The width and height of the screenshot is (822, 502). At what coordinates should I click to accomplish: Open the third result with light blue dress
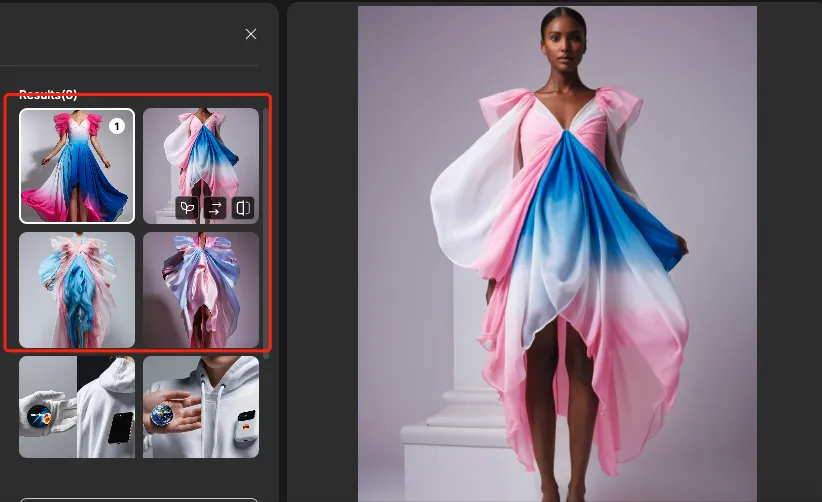point(76,290)
